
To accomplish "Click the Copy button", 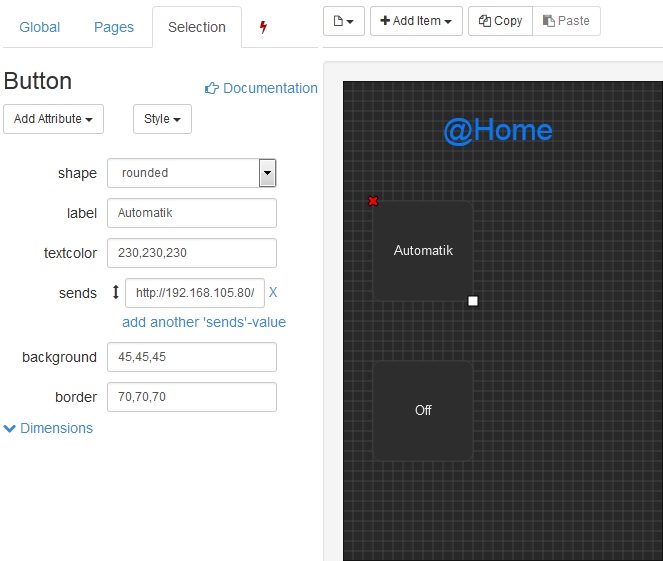I will pyautogui.click(x=500, y=21).
